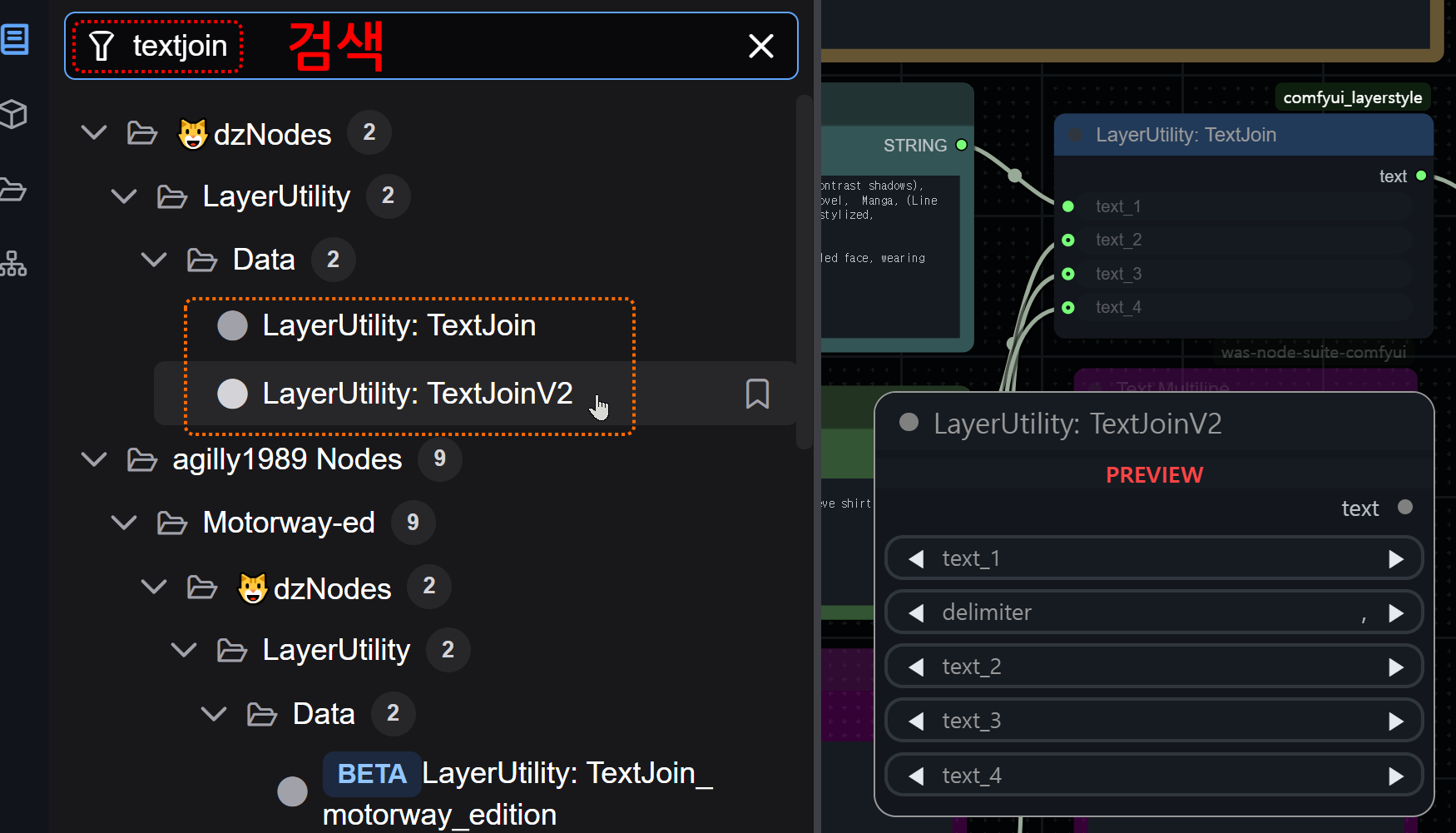Collapse the agilly1989 Nodes folder chevron
The width and height of the screenshot is (1456, 833).
tap(94, 459)
